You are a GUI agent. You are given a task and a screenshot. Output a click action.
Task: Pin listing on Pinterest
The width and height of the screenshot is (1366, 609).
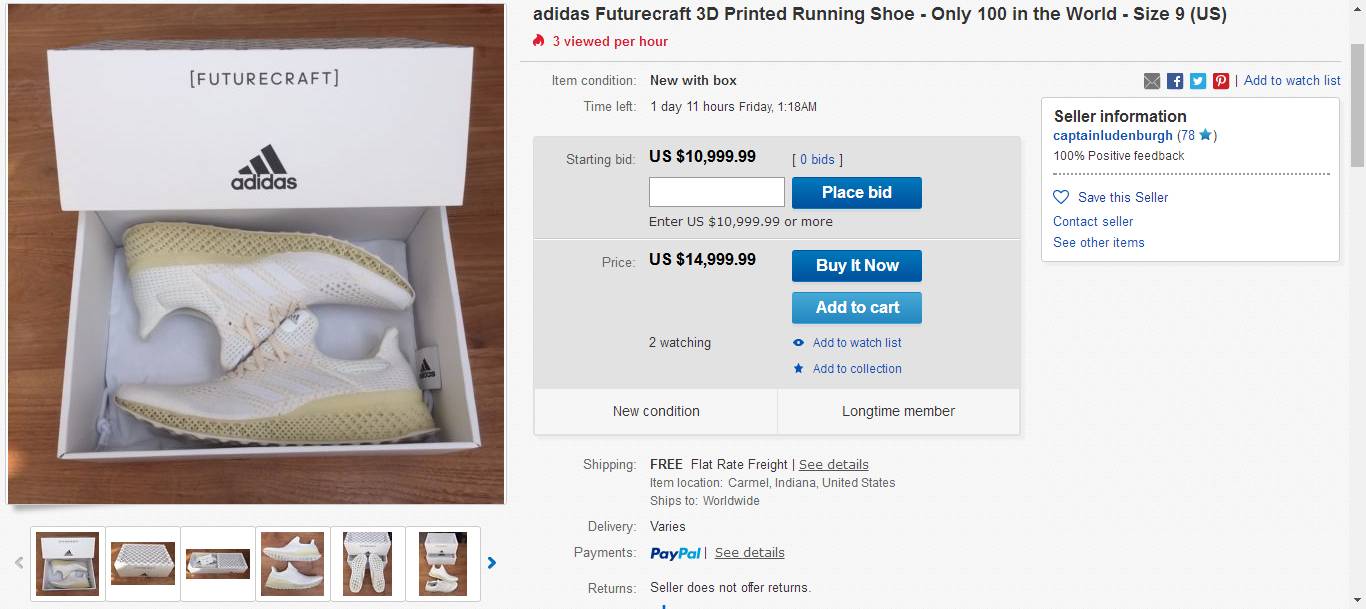click(1221, 81)
